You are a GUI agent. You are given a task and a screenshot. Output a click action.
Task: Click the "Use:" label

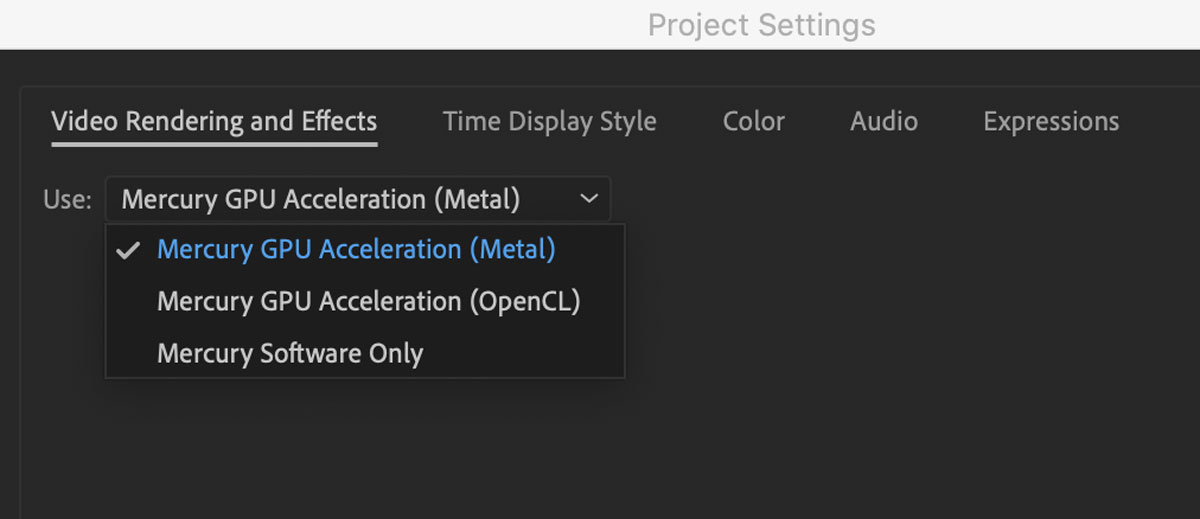tap(67, 199)
